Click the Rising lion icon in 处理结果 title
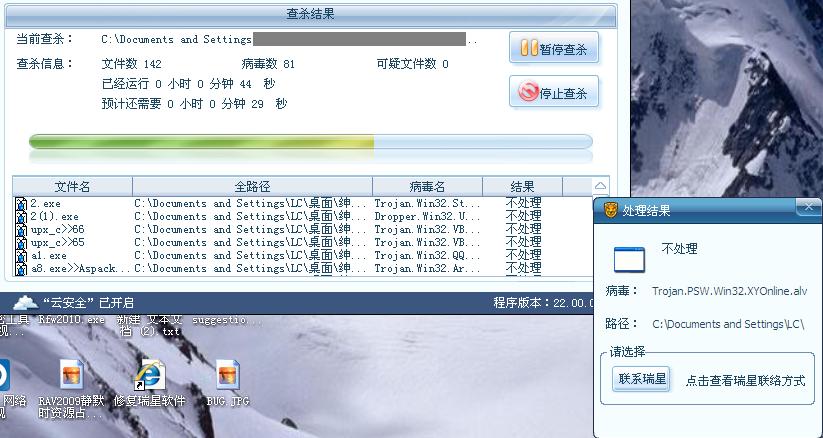The height and width of the screenshot is (438, 823). [610, 210]
